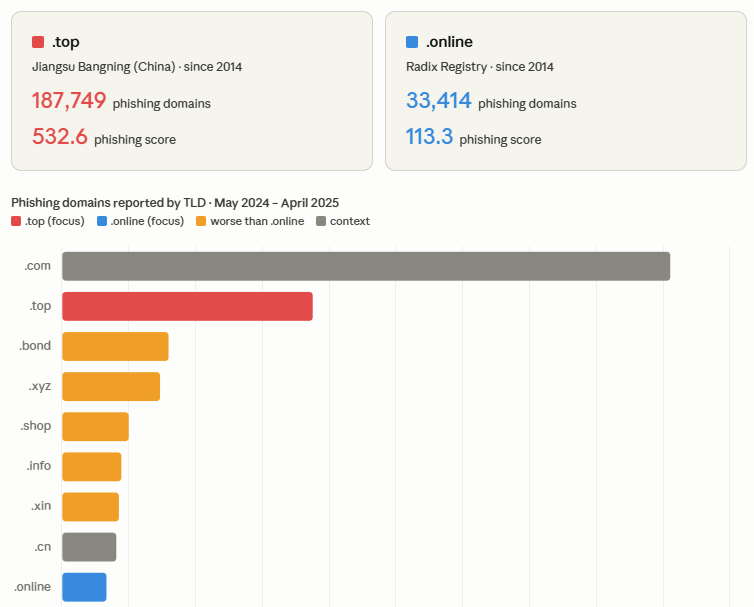
Task: Click the red .top card color square
Action: [x=38, y=42]
